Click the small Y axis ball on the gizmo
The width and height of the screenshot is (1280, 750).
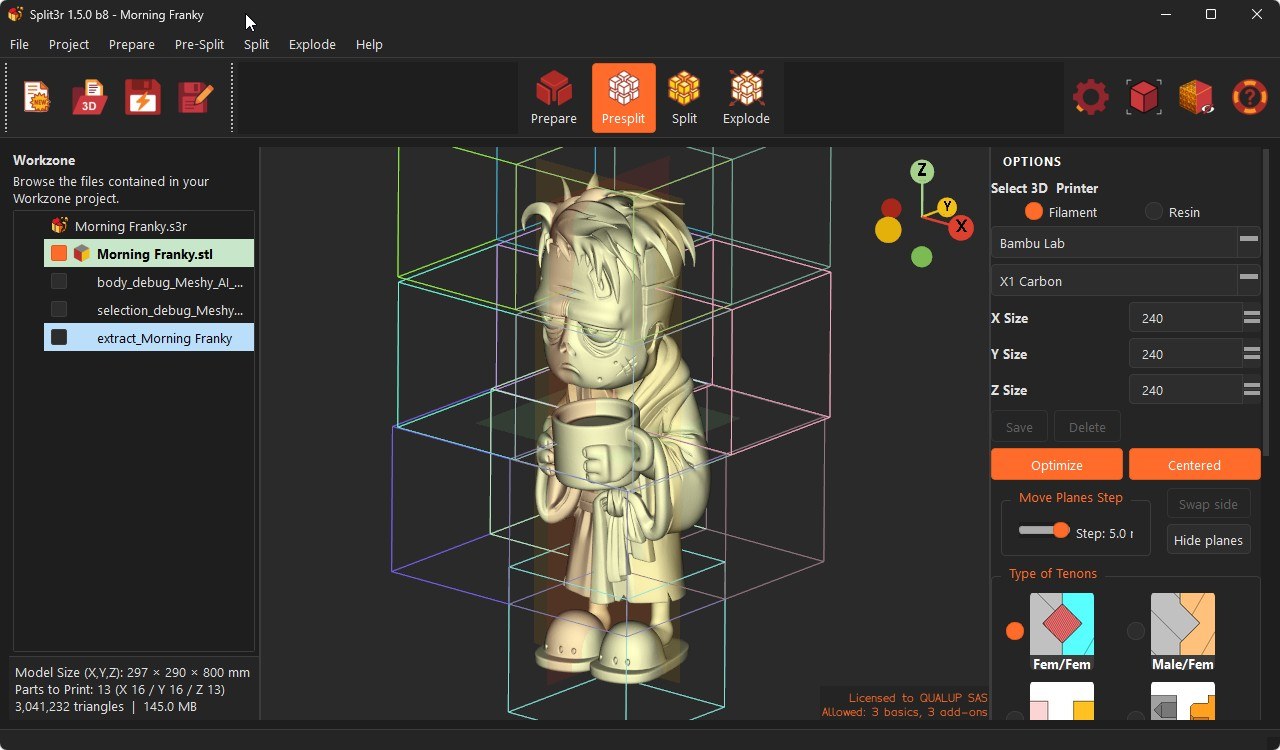(947, 207)
